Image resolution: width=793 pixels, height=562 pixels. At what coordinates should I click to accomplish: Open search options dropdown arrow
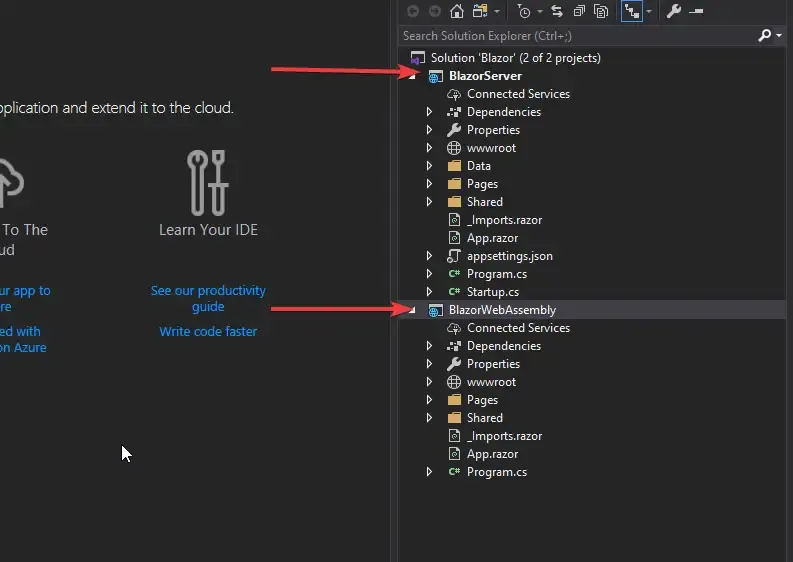pyautogui.click(x=779, y=35)
